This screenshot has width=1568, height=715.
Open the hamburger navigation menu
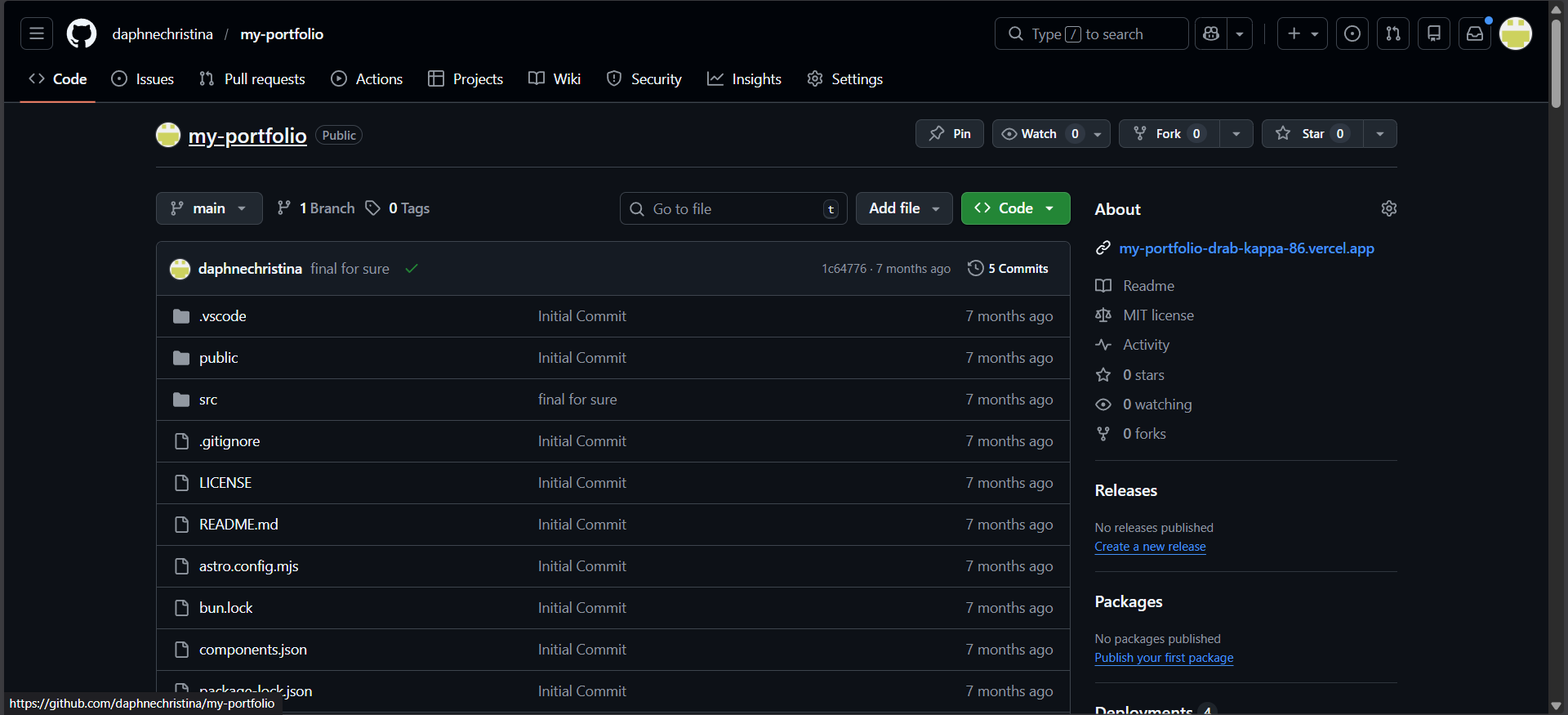[37, 34]
